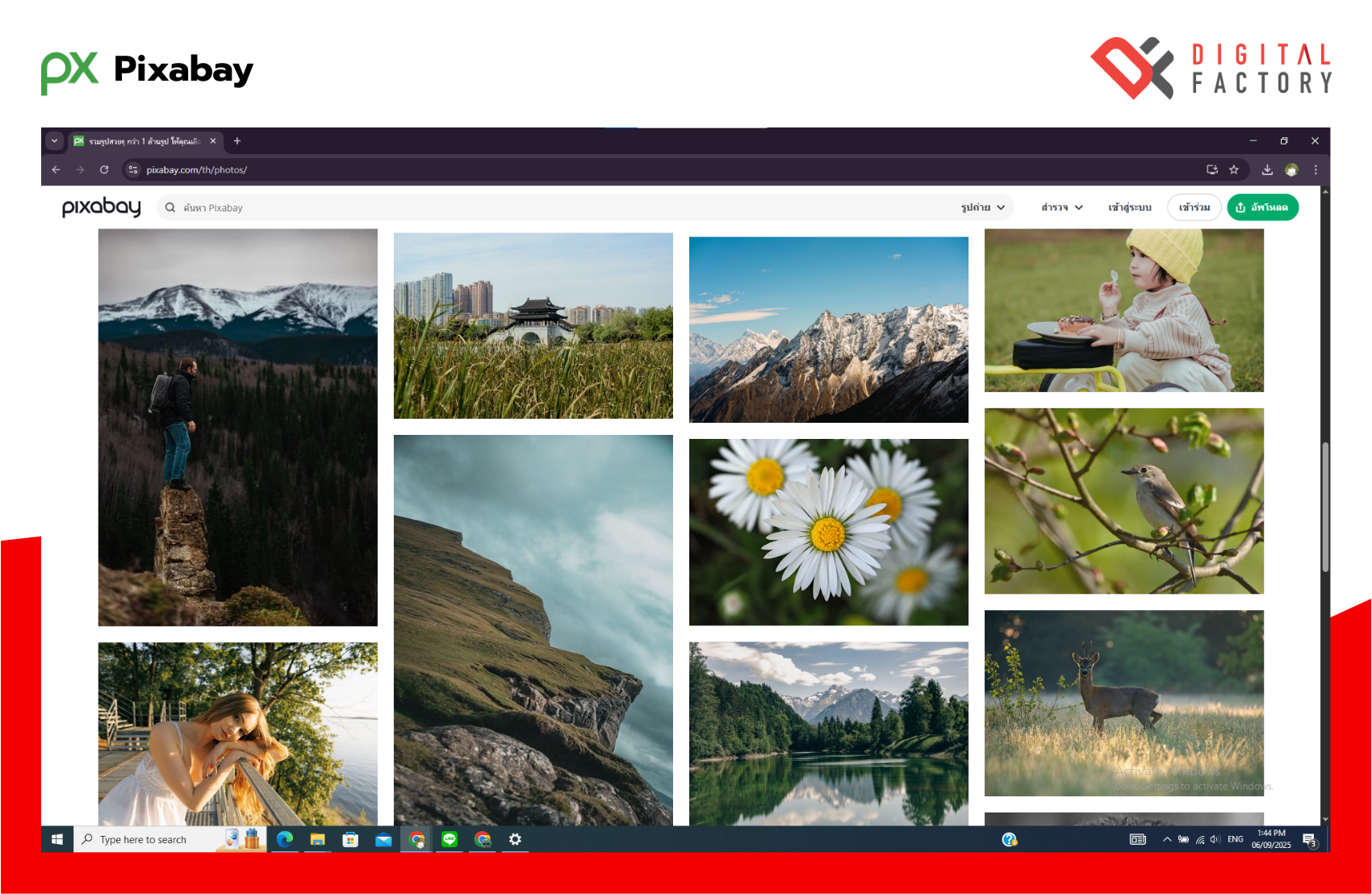1372x894 pixels.
Task: Click the Windows taskbar search box
Action: [170, 839]
